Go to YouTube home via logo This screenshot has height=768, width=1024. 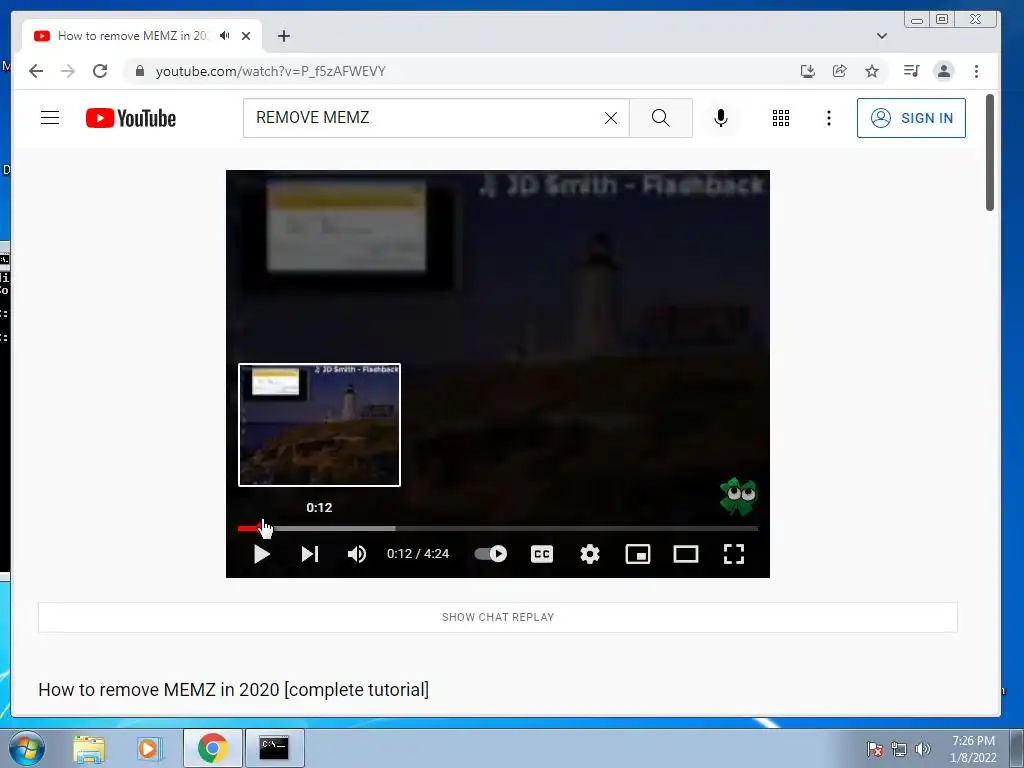(x=131, y=118)
